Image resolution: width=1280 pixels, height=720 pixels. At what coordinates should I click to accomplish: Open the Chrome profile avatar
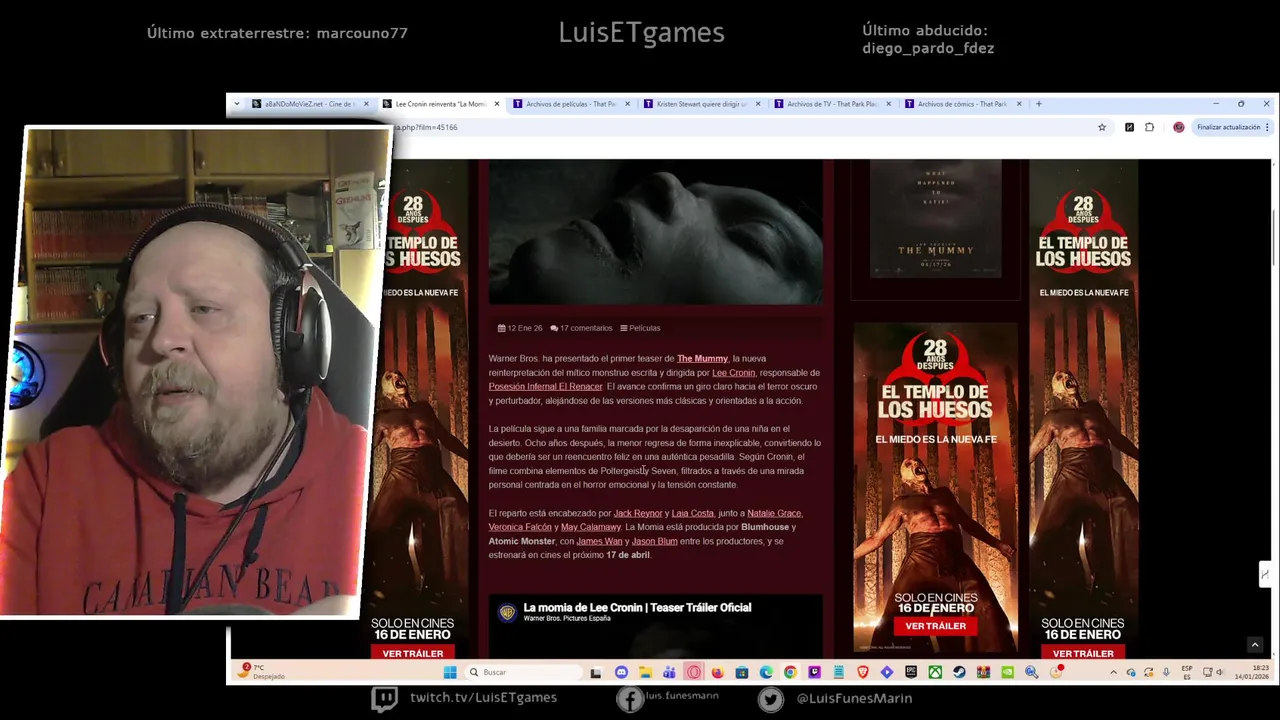1179,127
